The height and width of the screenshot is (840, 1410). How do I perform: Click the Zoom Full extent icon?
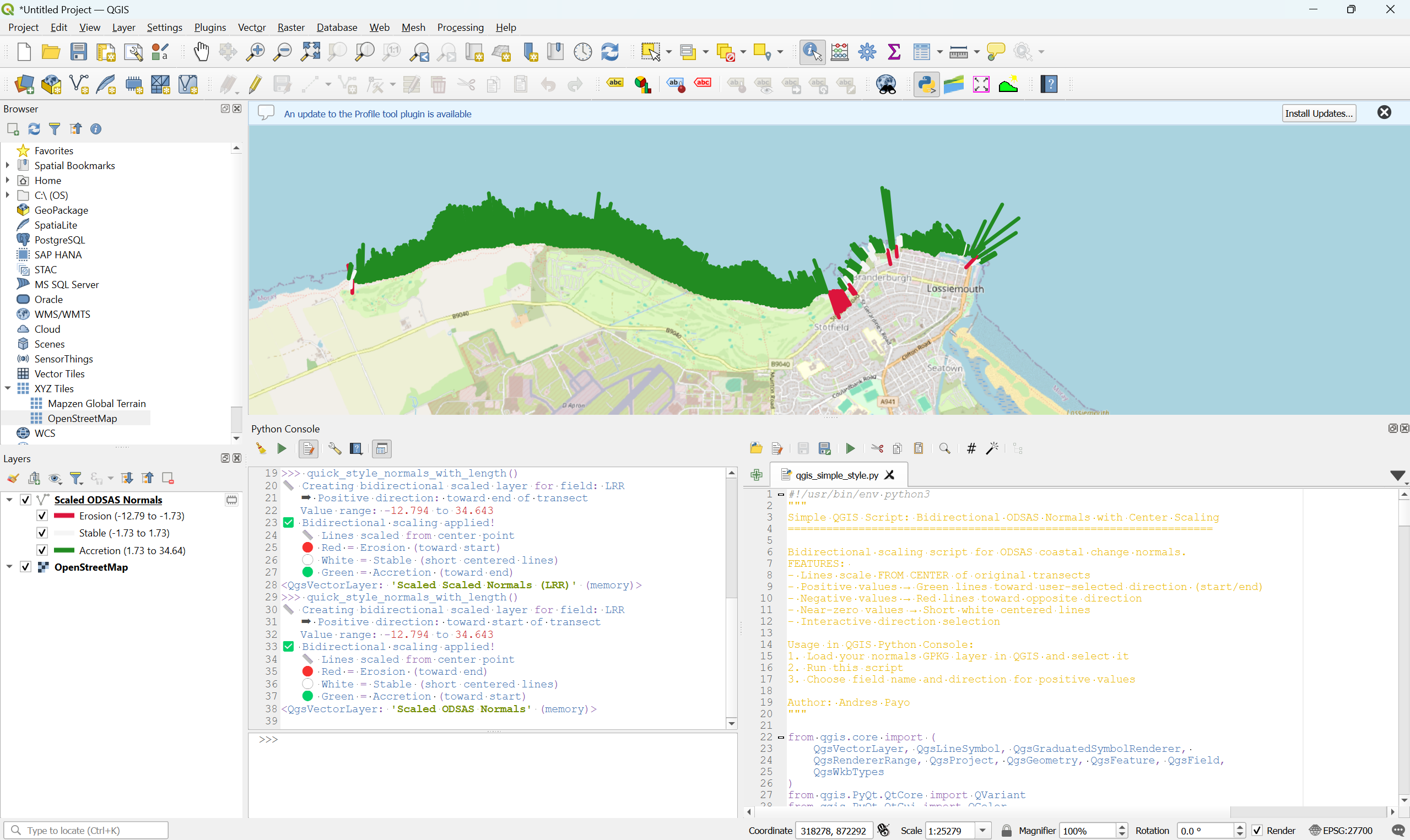tap(310, 52)
